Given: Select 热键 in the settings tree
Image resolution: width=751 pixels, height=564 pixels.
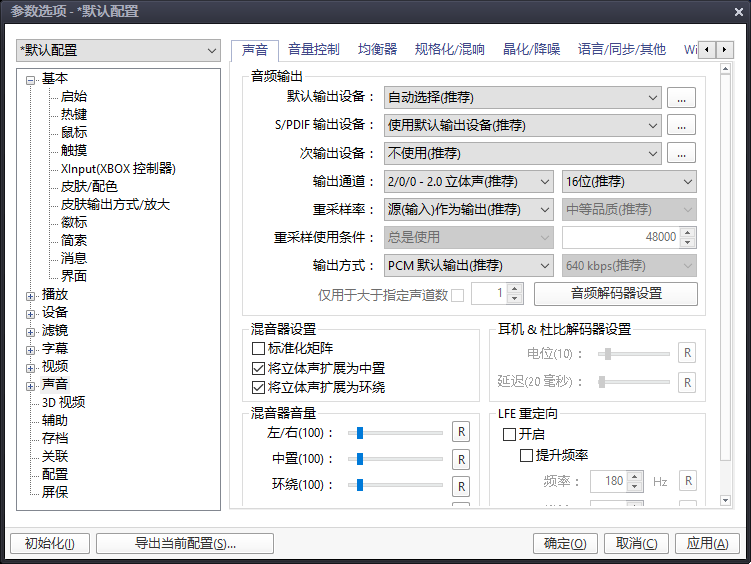Looking at the screenshot, I should tap(74, 115).
